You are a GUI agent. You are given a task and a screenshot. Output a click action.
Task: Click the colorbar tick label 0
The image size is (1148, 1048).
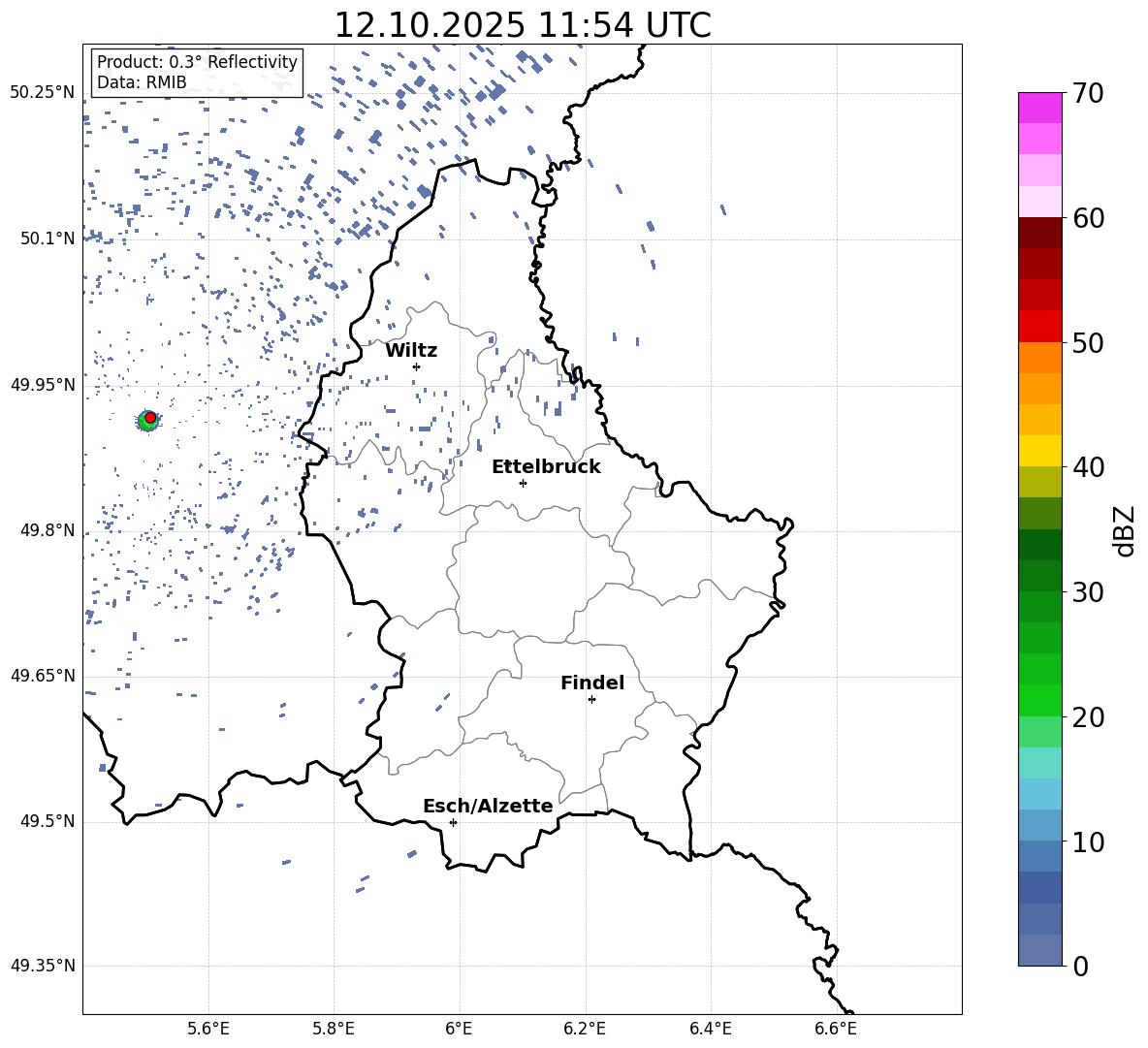coord(1081,966)
